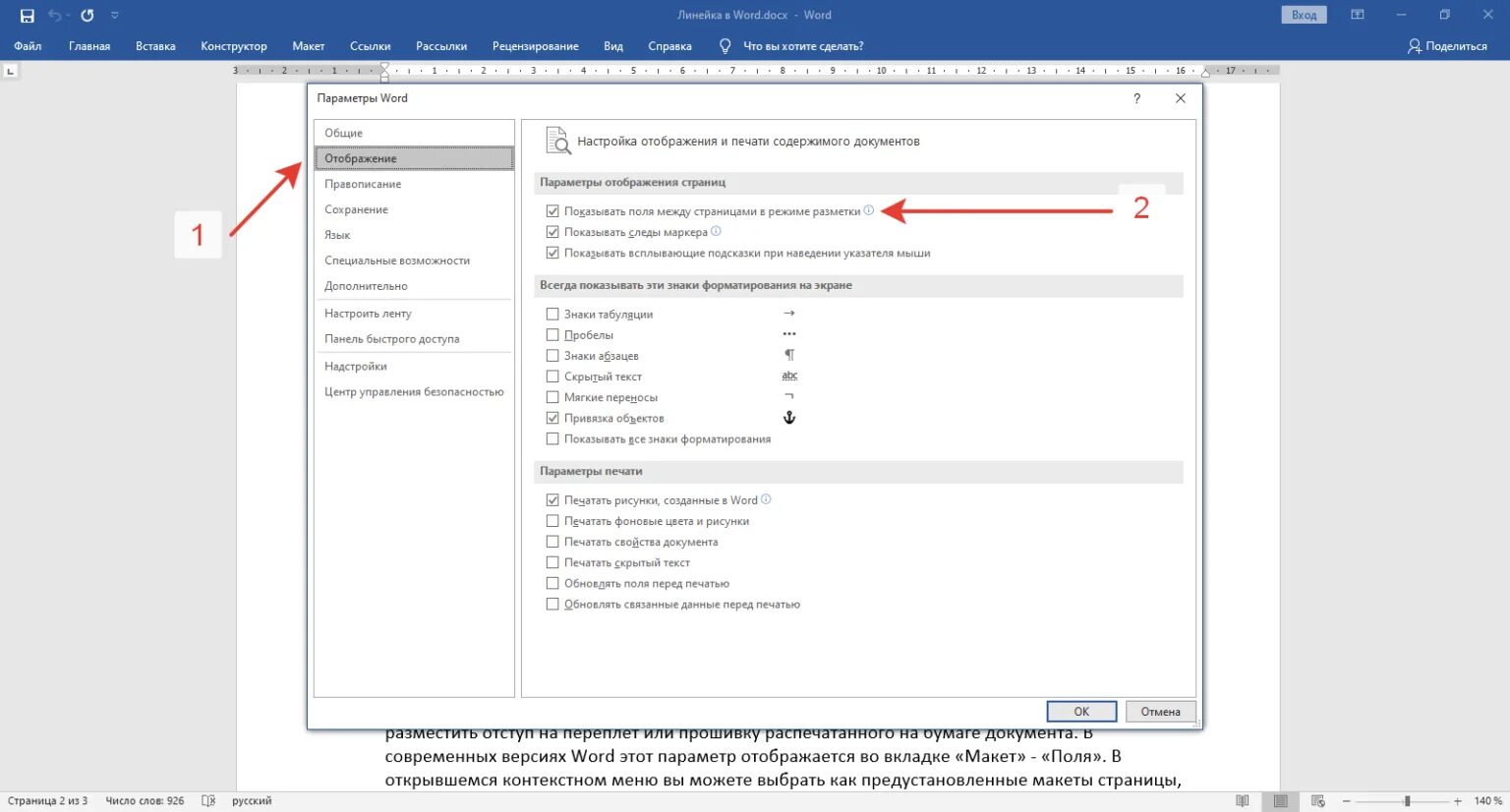
Task: Switch to Web Layout view icon
Action: (1318, 801)
